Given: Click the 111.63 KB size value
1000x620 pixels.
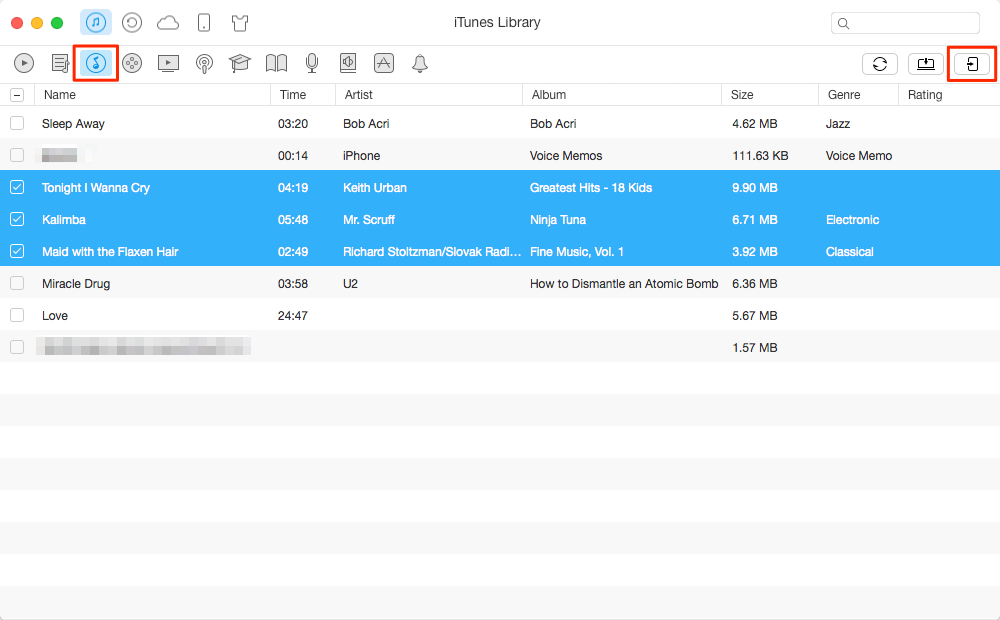Looking at the screenshot, I should click(760, 156).
